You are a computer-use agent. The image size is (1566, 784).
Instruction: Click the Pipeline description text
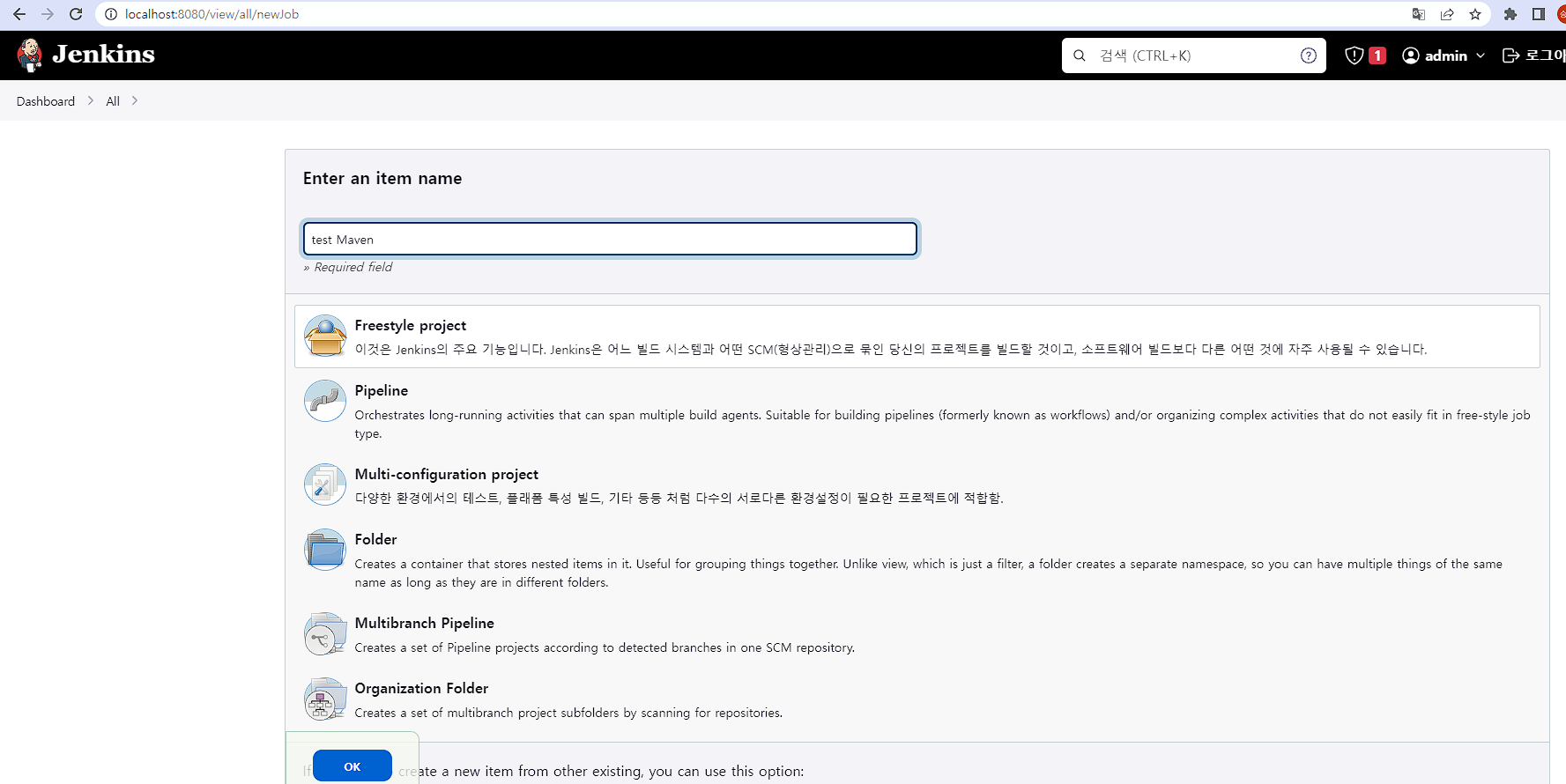pos(942,424)
